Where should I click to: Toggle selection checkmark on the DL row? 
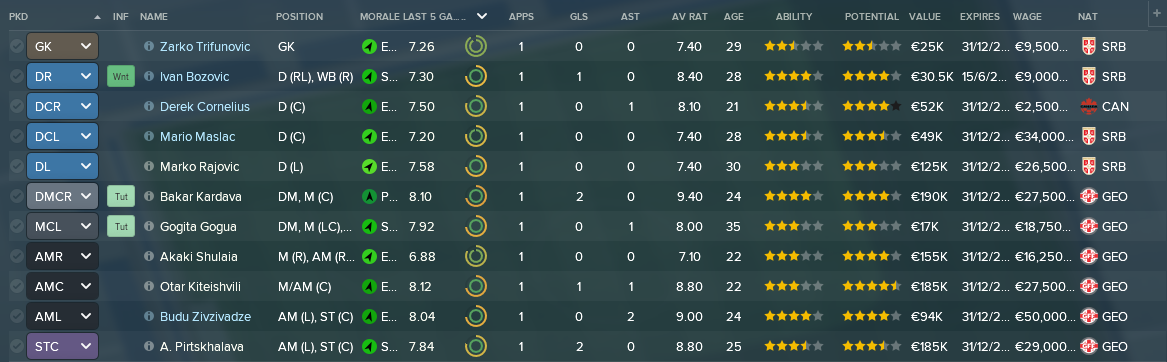[x=16, y=167]
